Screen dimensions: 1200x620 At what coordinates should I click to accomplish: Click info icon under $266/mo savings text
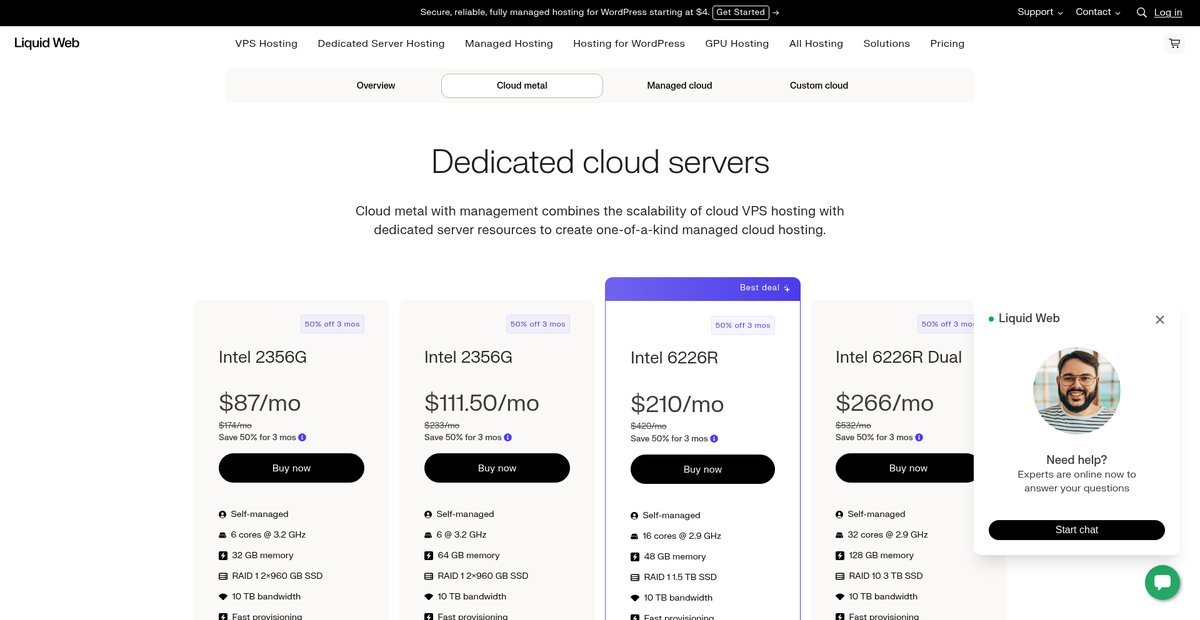(919, 437)
